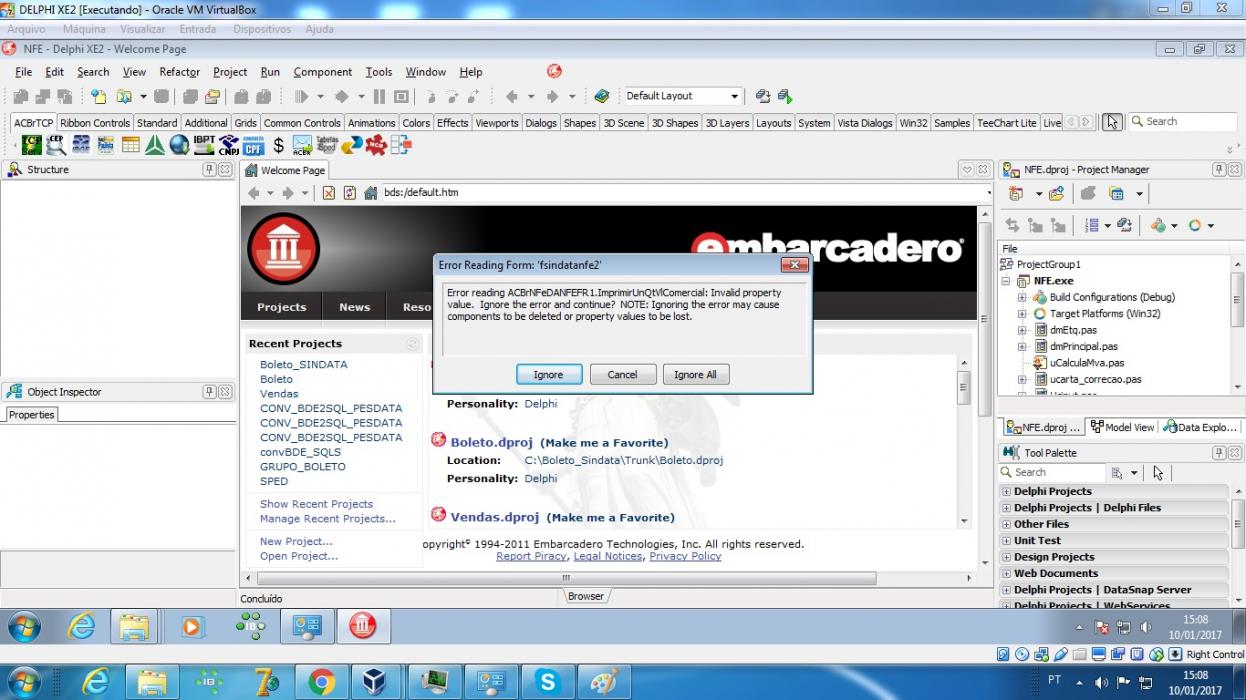
Task: Toggle the component palette selection arrow
Action: [x=1112, y=122]
